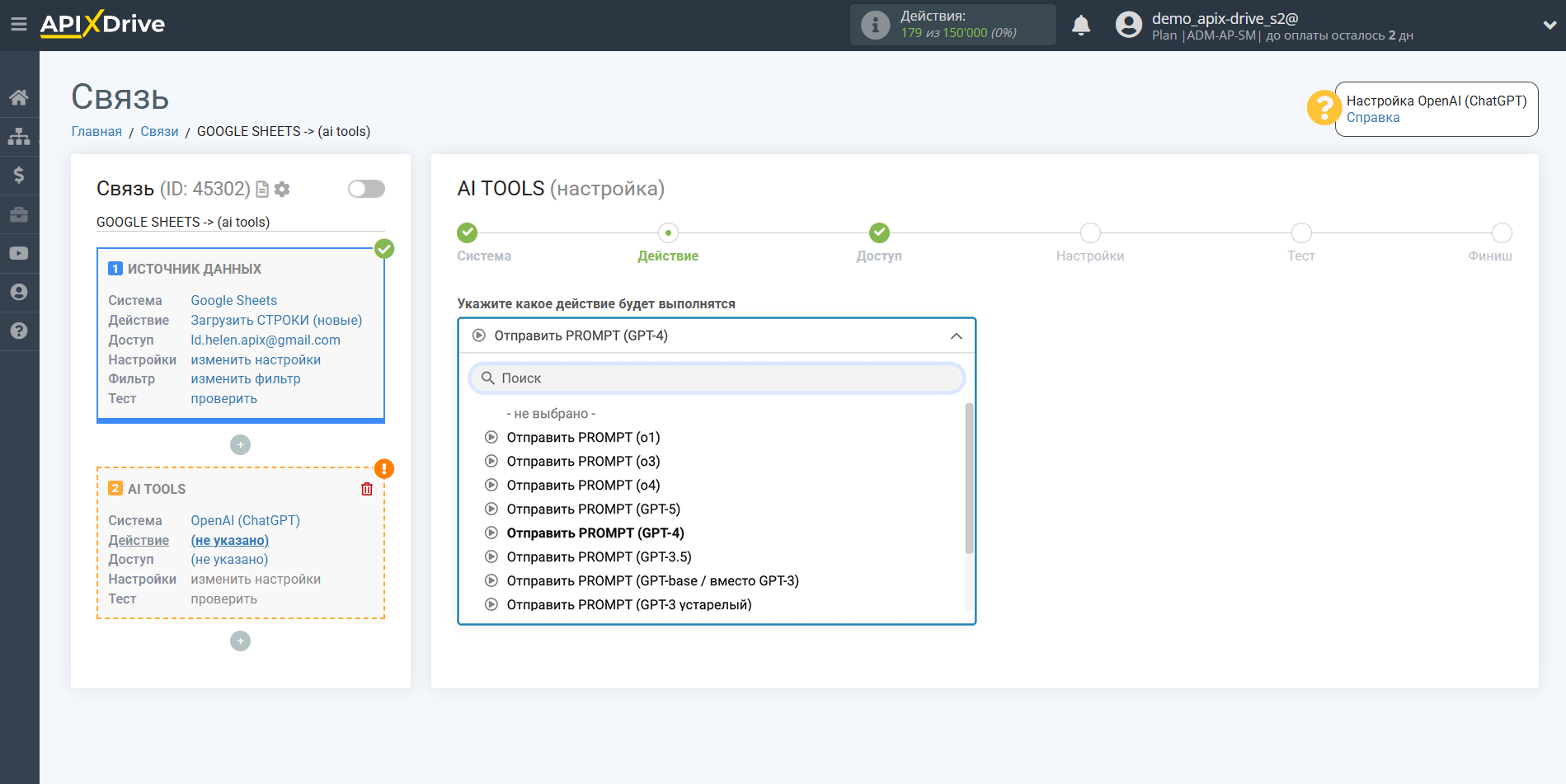1566x784 pixels.
Task: Click the copy document icon beside connection ID
Action: click(262, 190)
